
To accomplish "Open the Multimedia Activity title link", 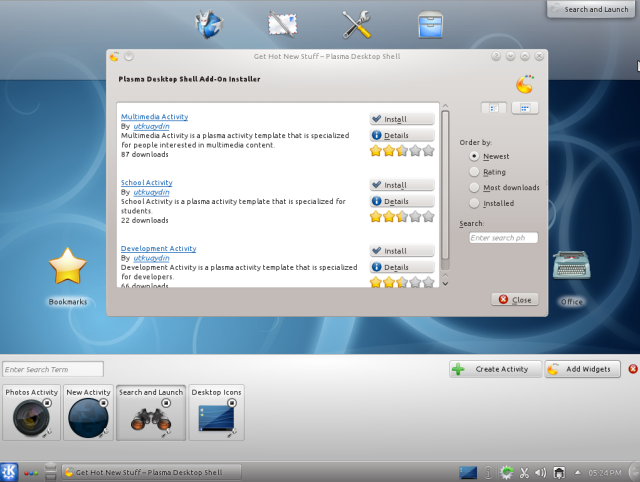I will [x=154, y=117].
